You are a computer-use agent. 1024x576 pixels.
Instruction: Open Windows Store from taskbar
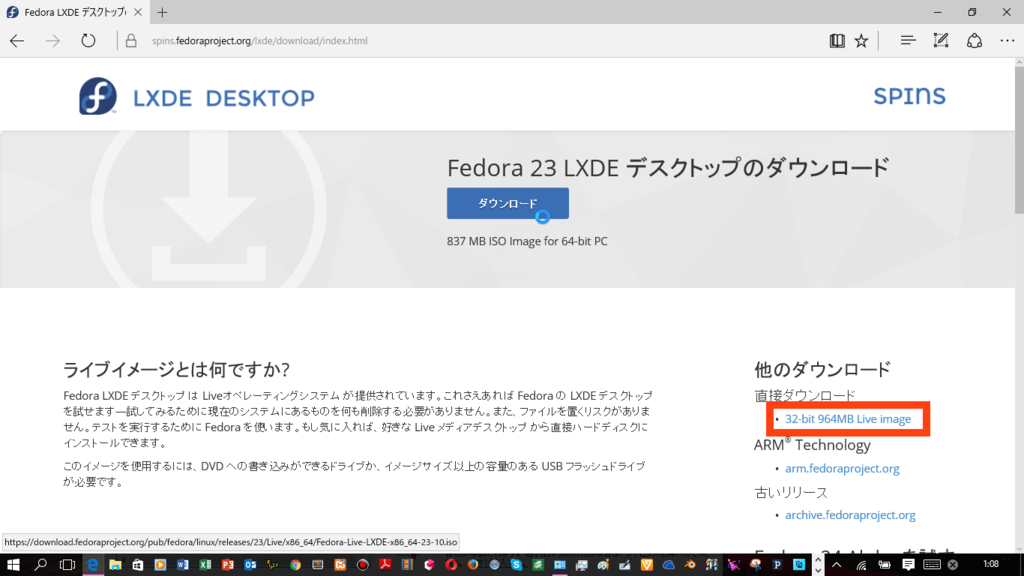137,565
